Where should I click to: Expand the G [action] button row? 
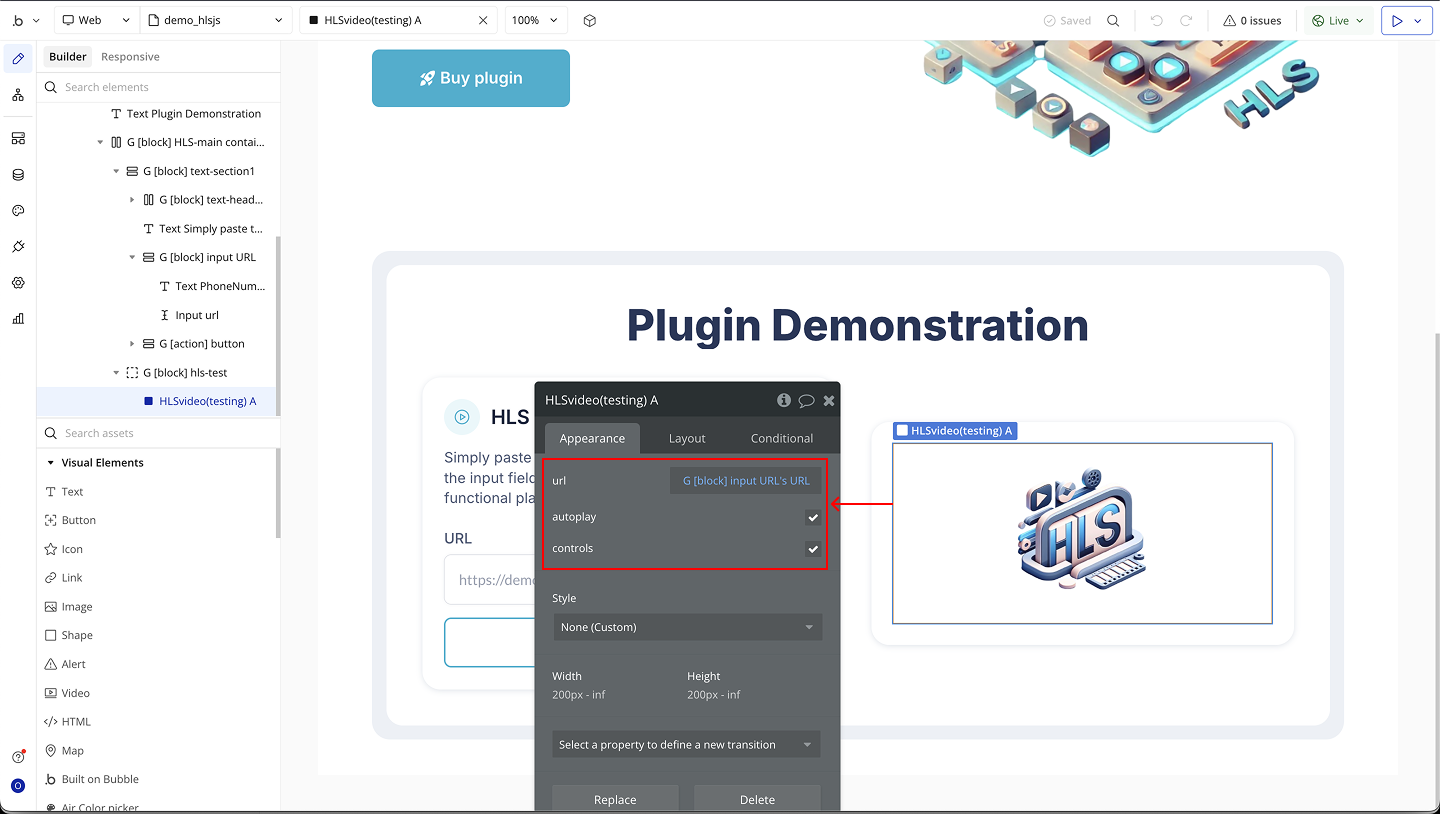pyautogui.click(x=132, y=344)
